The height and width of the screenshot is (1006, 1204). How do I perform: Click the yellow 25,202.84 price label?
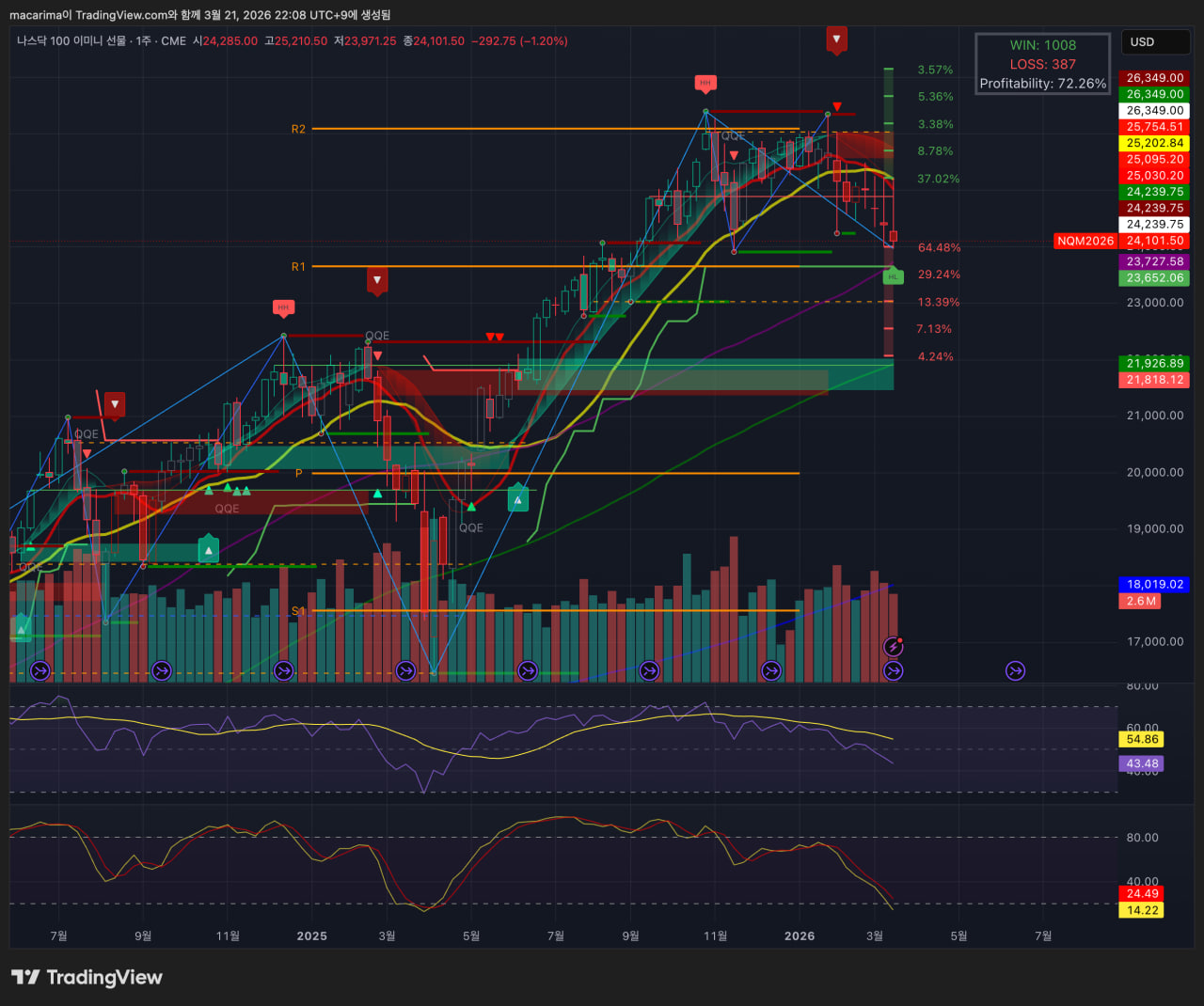tap(1154, 144)
